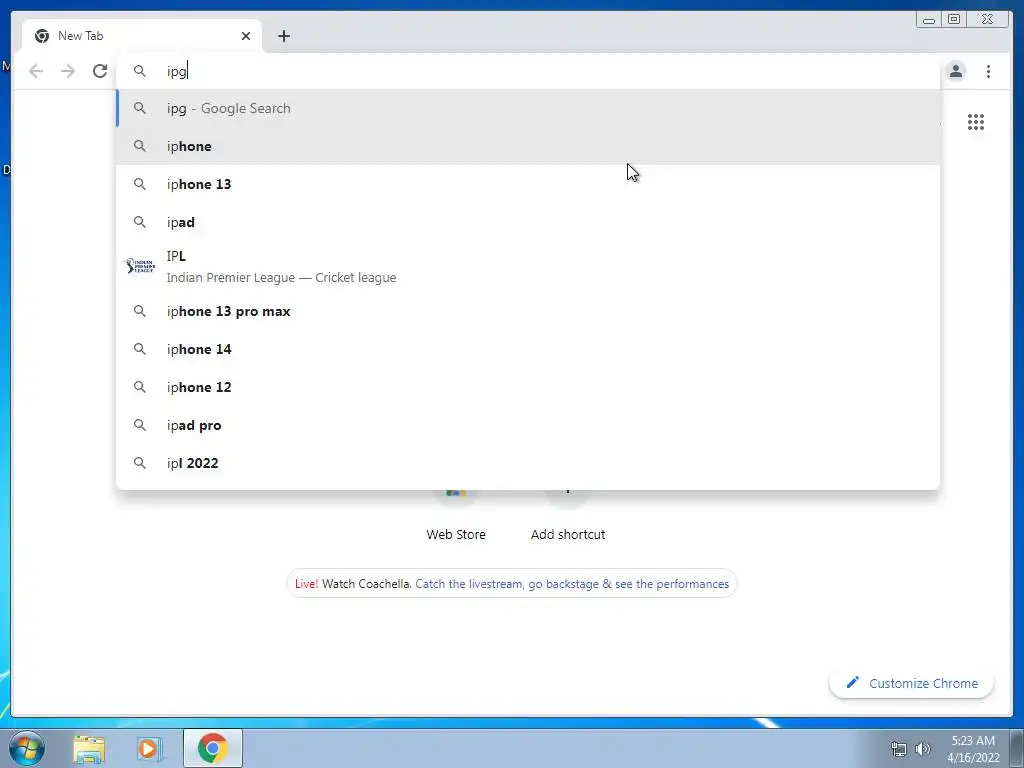Click the Reload page icon
Viewport: 1024px width, 768px height.
pos(100,71)
